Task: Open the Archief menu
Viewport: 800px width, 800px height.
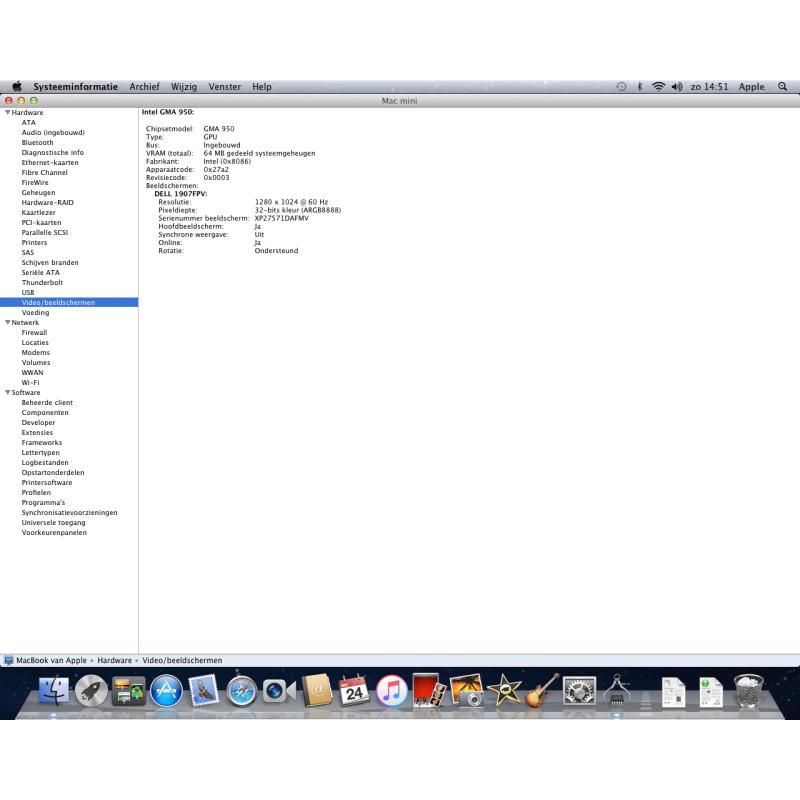Action: (144, 87)
